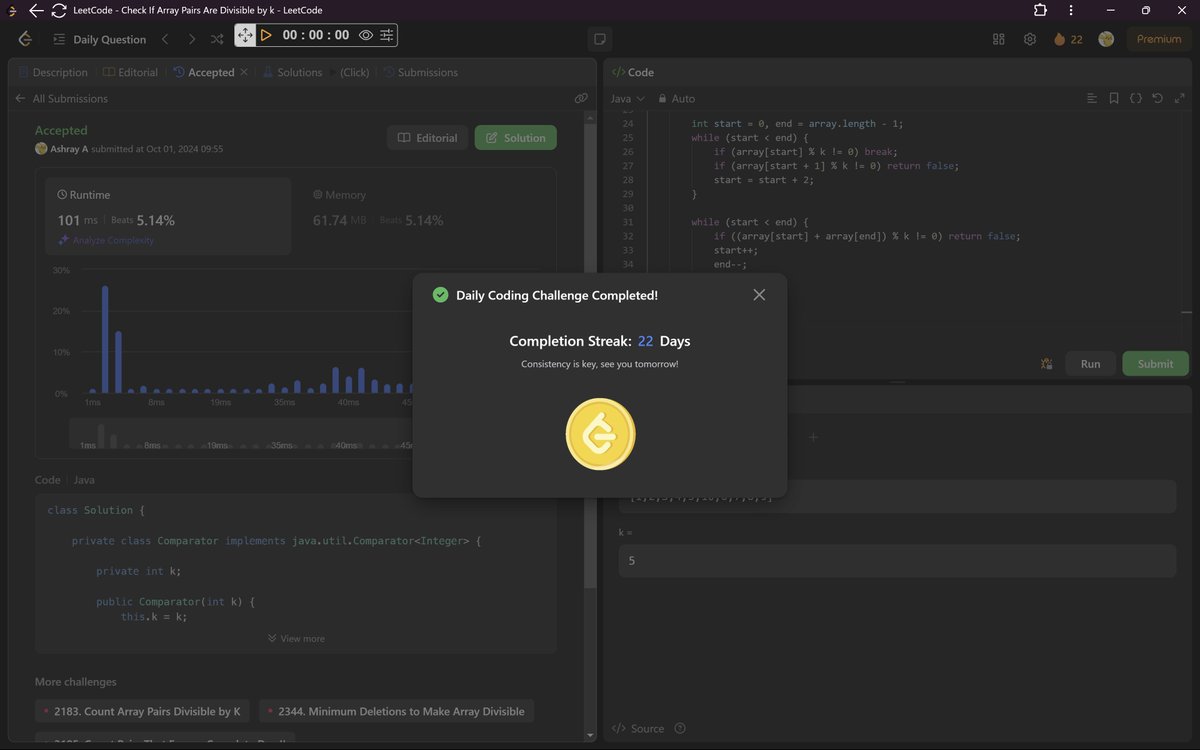The height and width of the screenshot is (750, 1200).
Task: Click Analyze Complexity link
Action: pyautogui.click(x=106, y=240)
